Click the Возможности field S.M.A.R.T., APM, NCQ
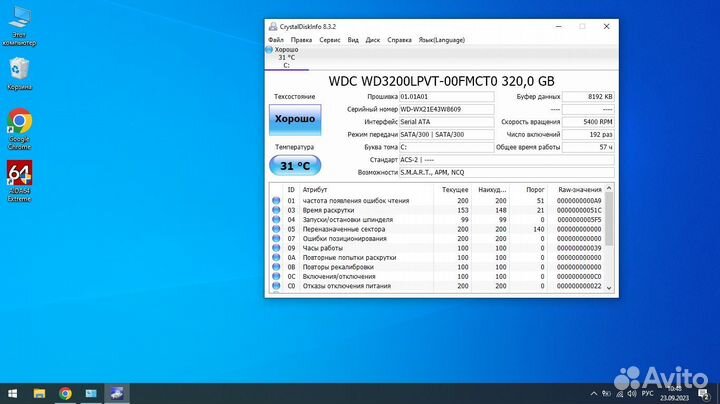This screenshot has height=404, width=720. point(507,173)
